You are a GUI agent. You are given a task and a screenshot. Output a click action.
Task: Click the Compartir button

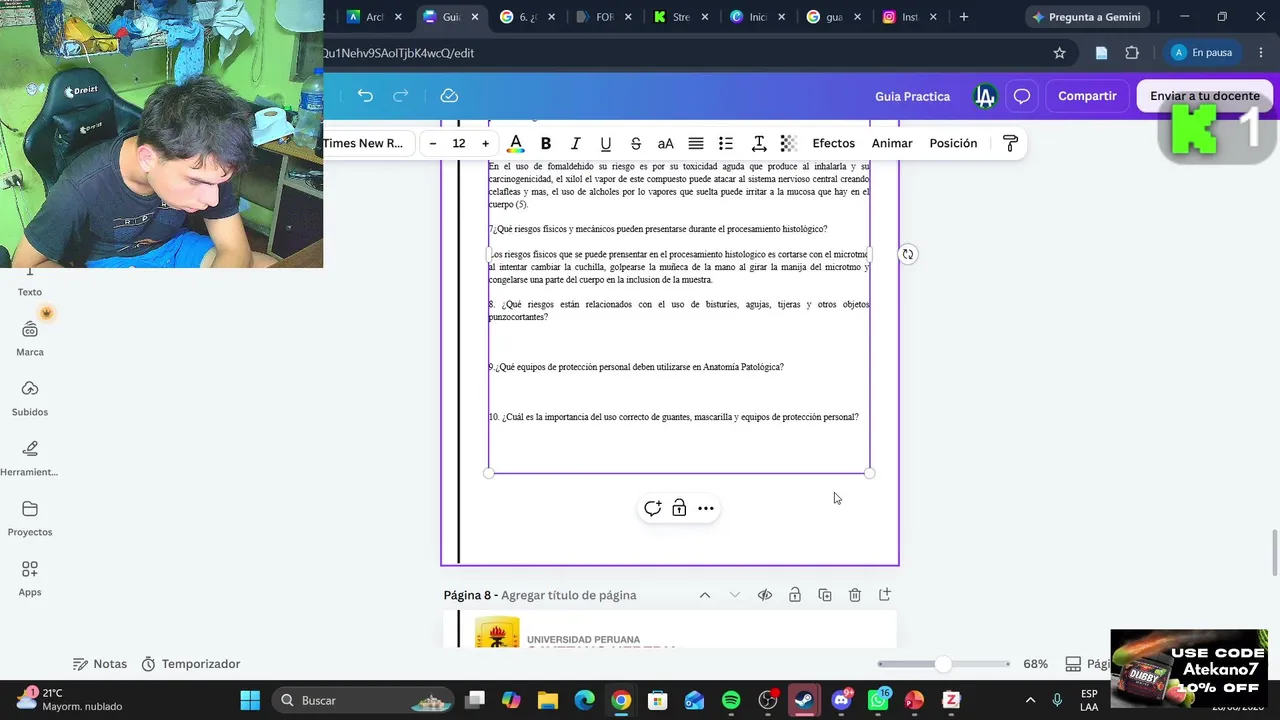coord(1087,96)
